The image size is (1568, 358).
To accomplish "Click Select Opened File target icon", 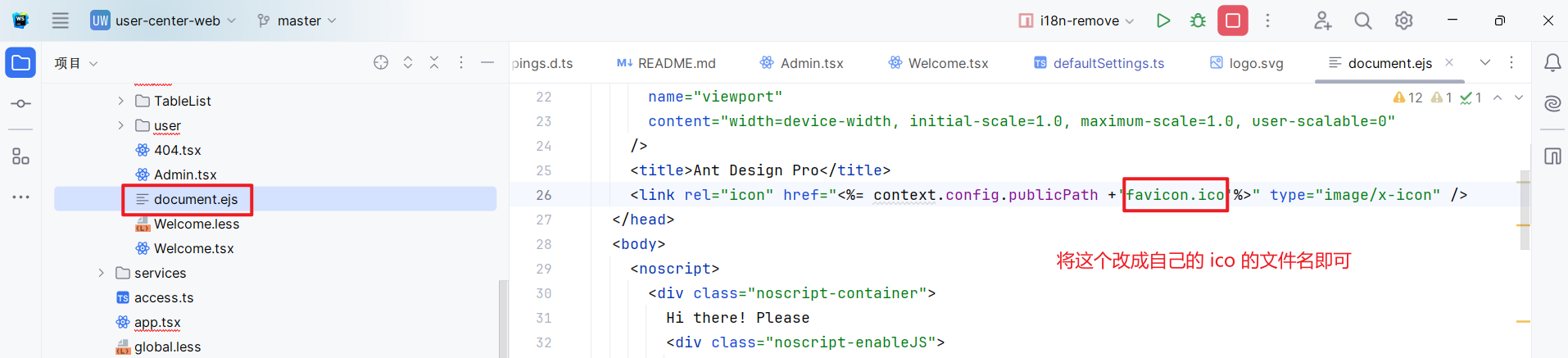I will coord(381,63).
